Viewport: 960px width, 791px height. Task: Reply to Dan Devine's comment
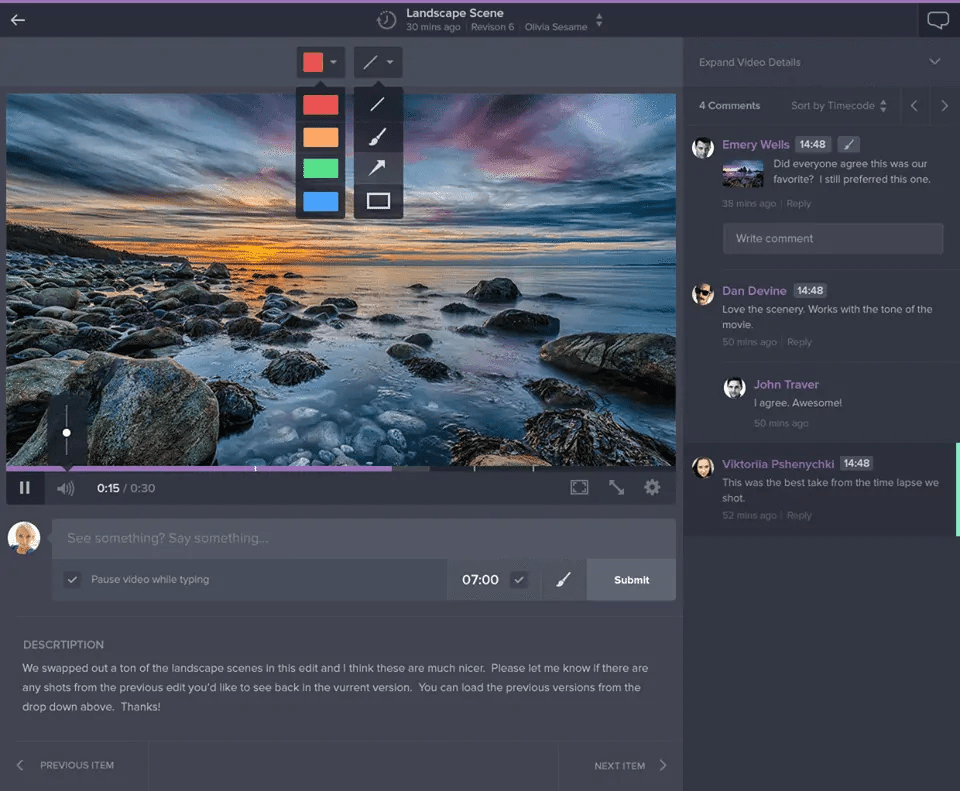pos(798,341)
